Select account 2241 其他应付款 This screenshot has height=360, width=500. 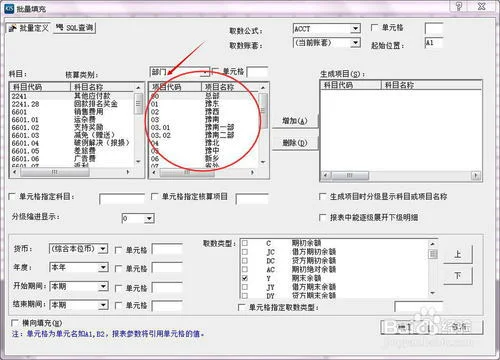pyautogui.click(x=72, y=96)
